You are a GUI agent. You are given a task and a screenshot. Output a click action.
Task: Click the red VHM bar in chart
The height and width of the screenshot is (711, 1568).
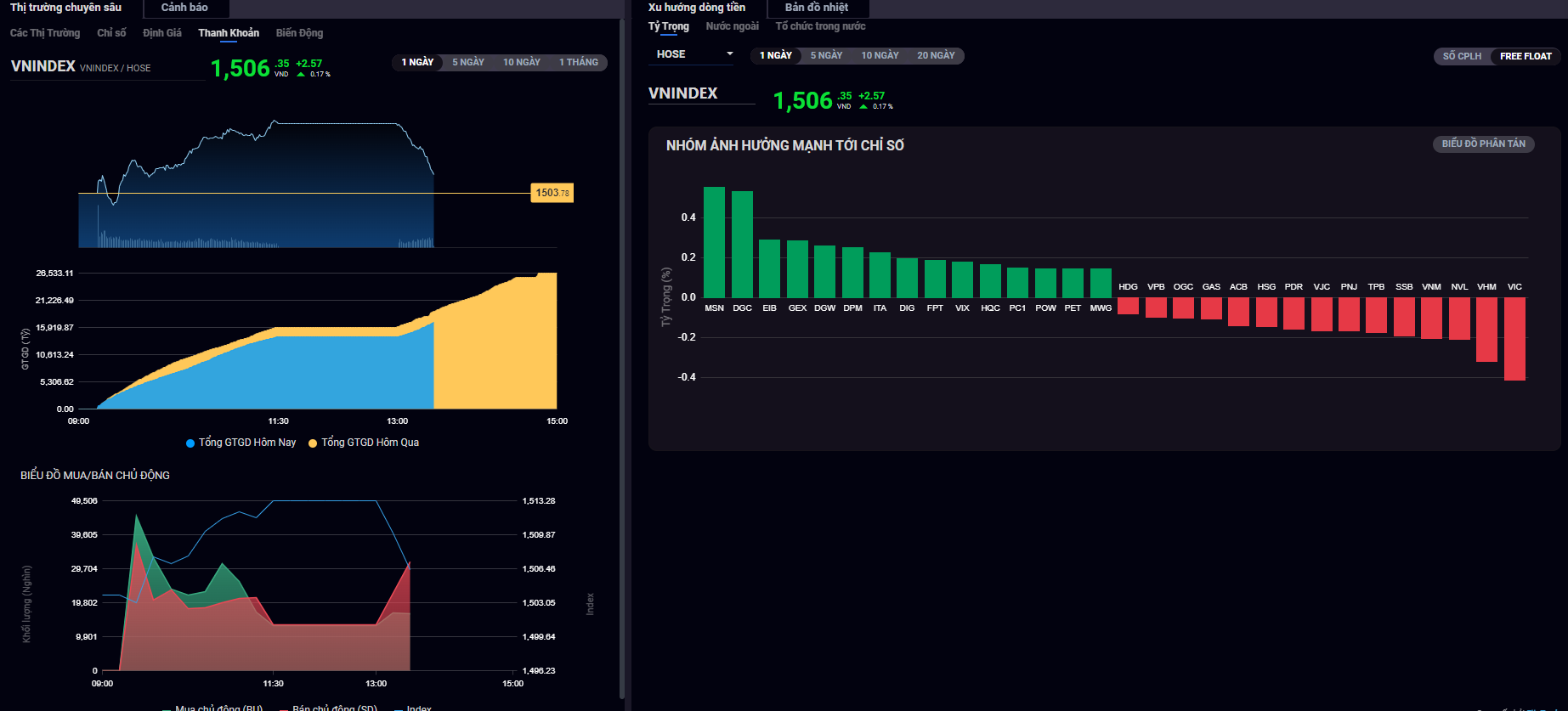pos(1486,330)
